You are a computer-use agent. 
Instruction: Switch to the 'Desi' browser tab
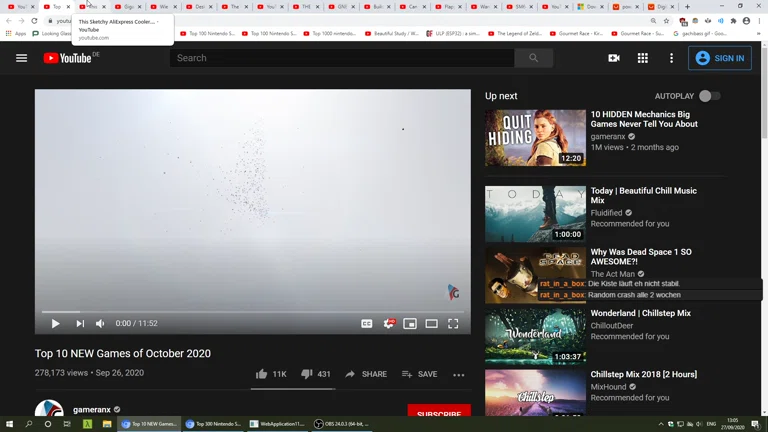200,6
